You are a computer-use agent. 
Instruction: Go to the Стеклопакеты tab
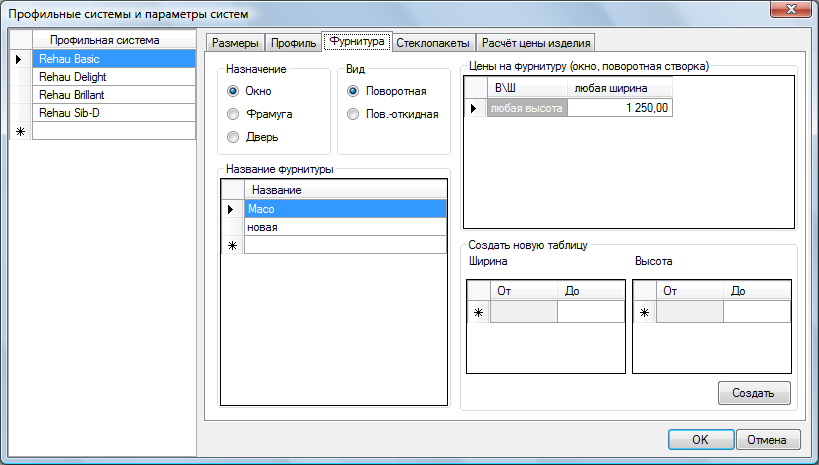click(433, 43)
